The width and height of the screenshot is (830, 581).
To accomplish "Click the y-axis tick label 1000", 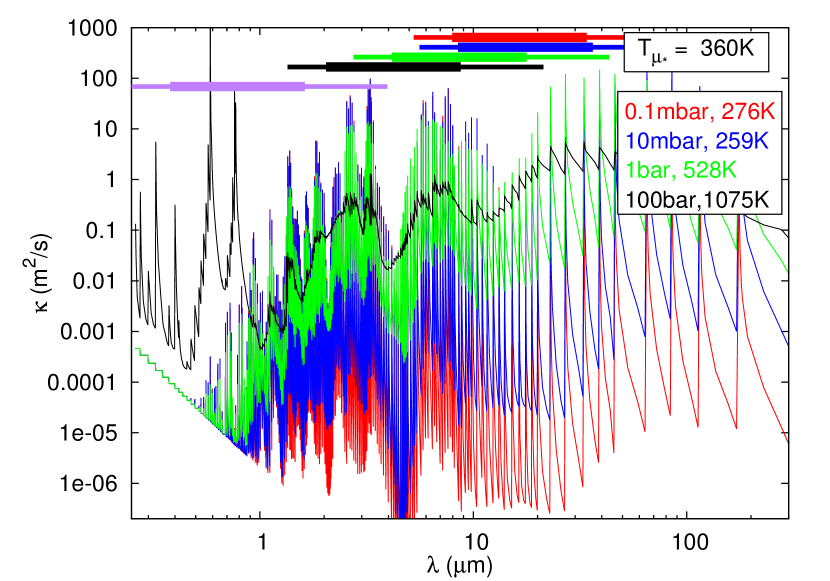I will (x=92, y=28).
